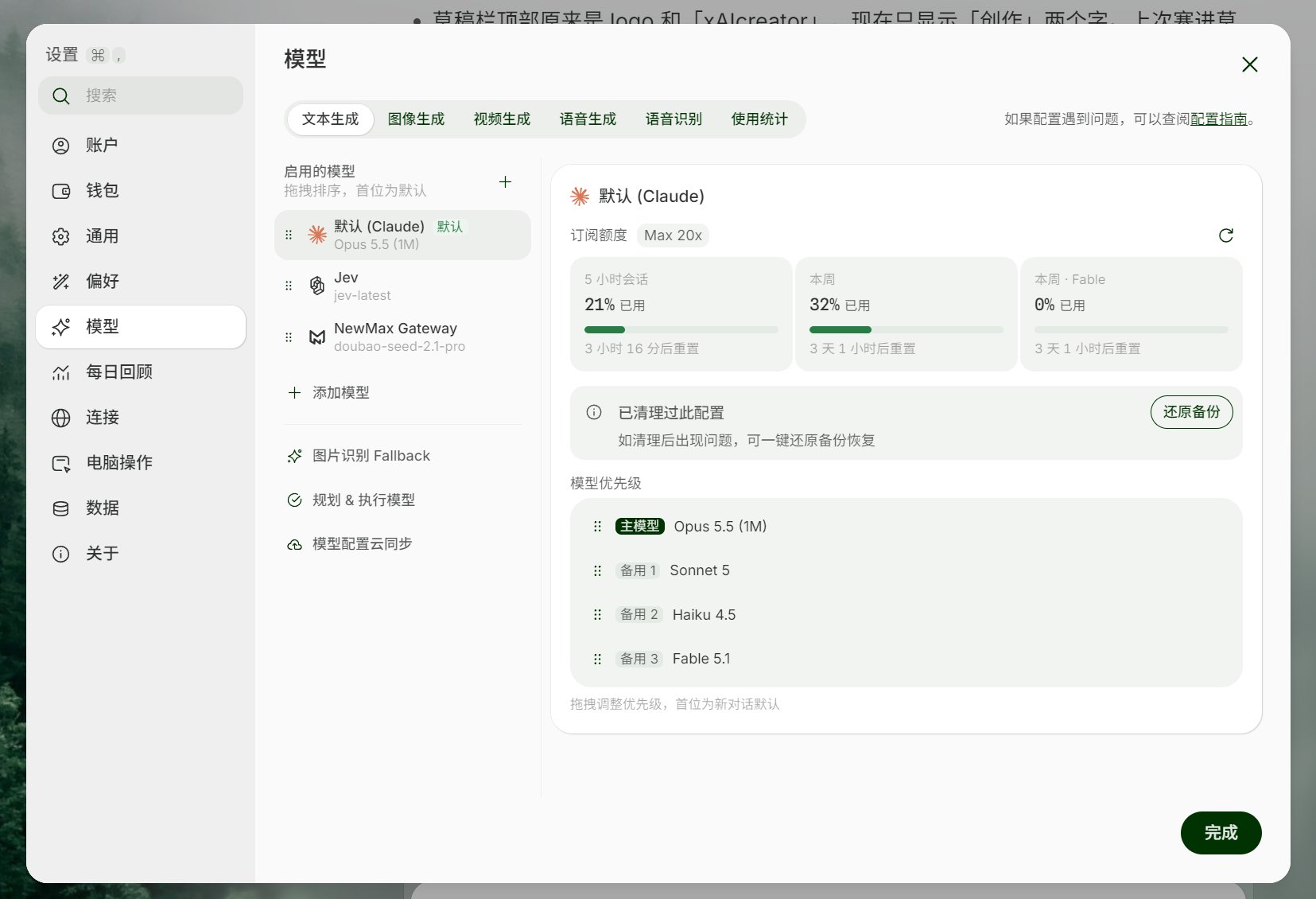Click the drag handle of NewMax Gateway
1316x899 pixels.
tap(289, 337)
